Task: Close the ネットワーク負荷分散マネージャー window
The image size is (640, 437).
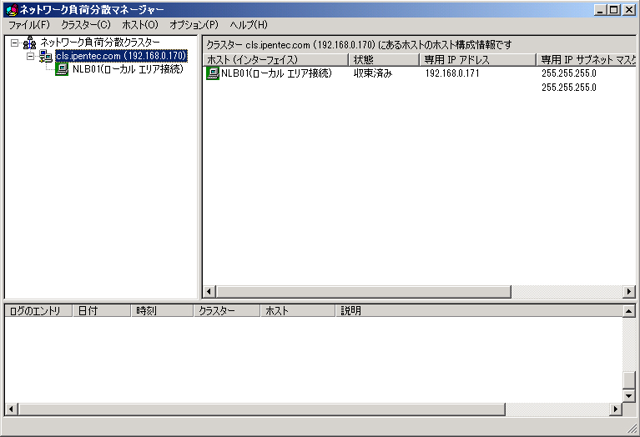Action: [629, 10]
